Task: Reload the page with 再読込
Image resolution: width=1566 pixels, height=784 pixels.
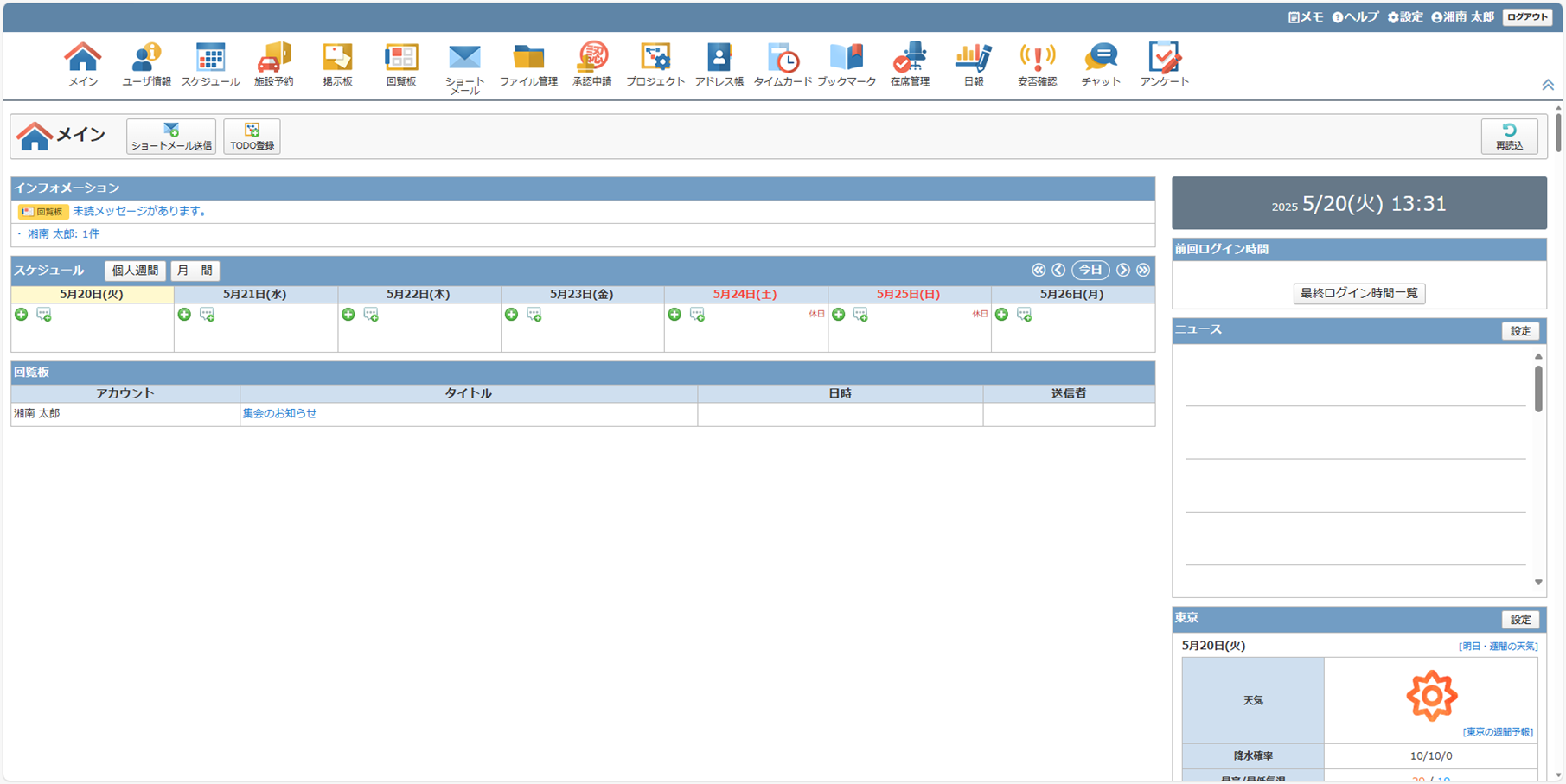Action: [1509, 137]
